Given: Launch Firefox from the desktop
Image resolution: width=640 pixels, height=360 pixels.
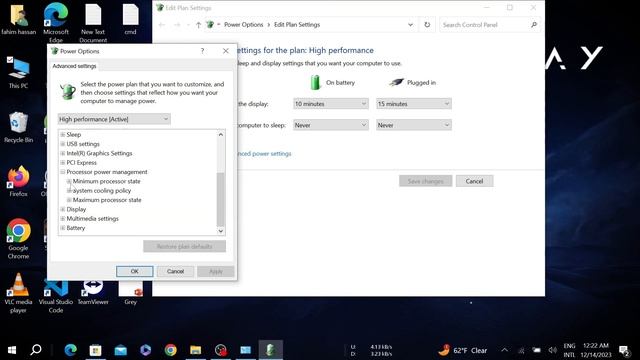Looking at the screenshot, I should tap(18, 181).
